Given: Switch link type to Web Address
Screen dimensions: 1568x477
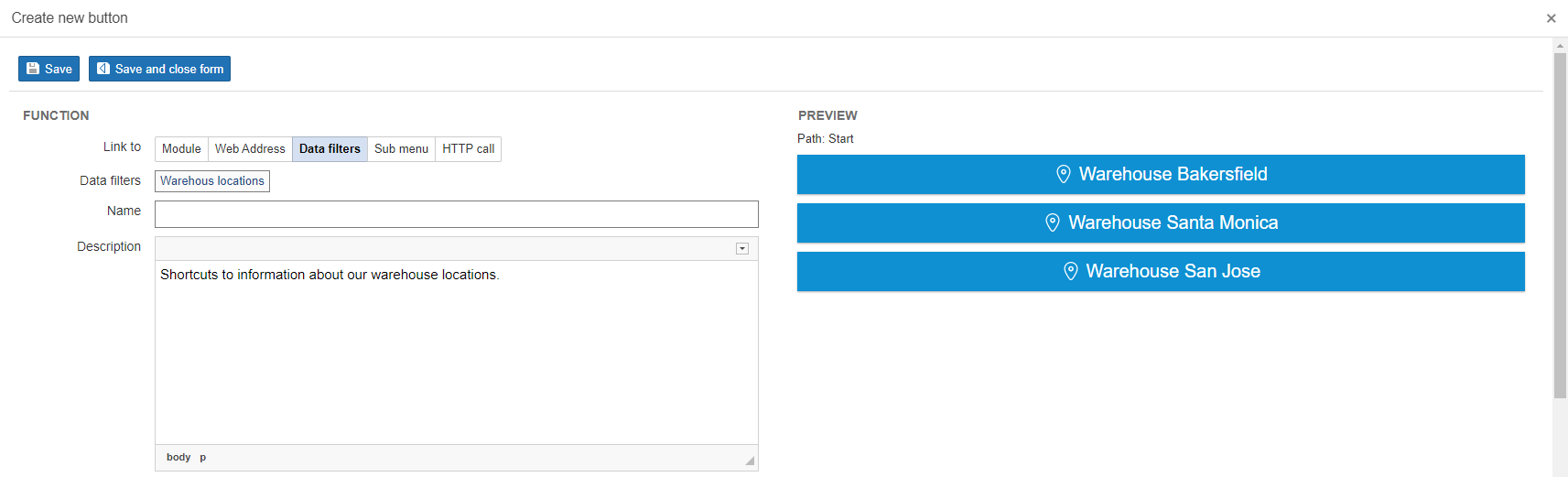Looking at the screenshot, I should [x=250, y=149].
